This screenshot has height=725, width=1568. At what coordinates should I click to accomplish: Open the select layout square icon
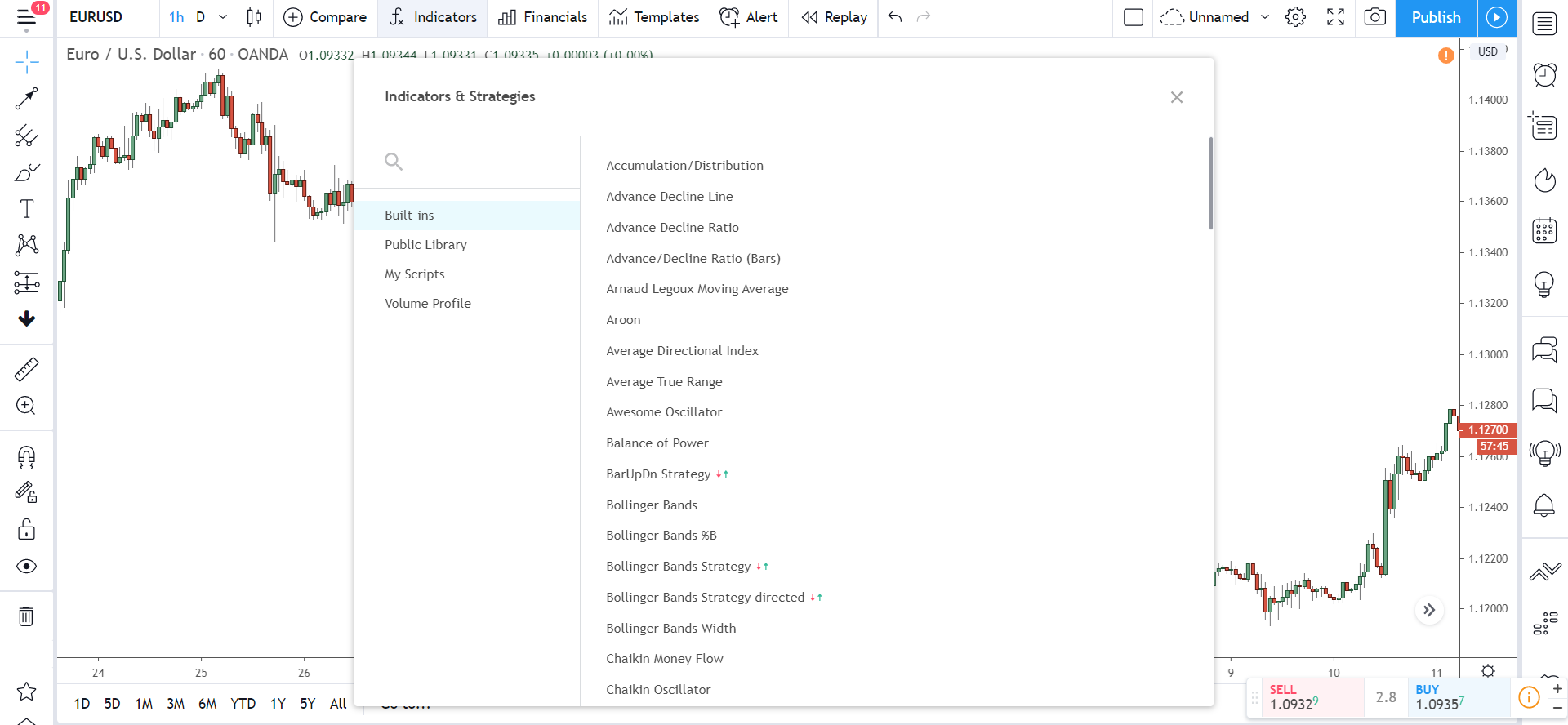tap(1134, 17)
